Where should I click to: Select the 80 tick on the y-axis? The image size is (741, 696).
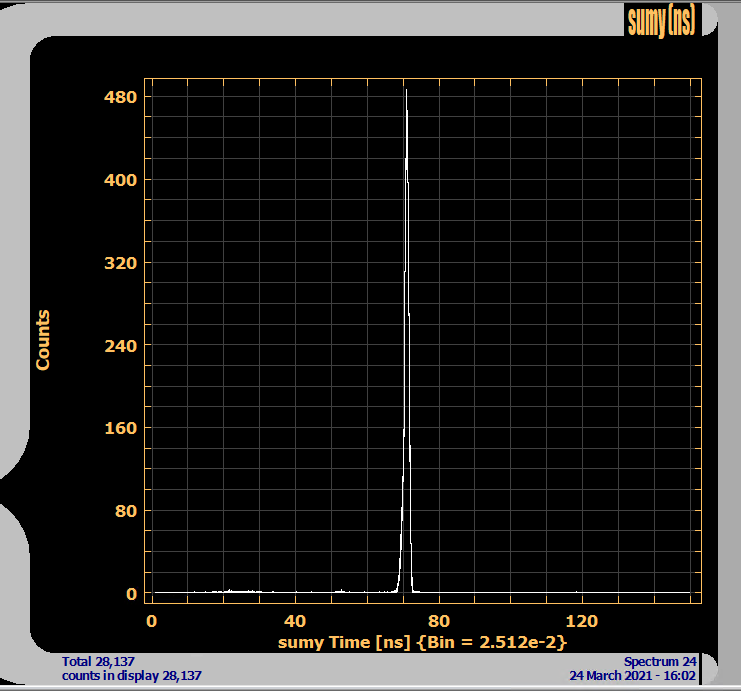(126, 511)
